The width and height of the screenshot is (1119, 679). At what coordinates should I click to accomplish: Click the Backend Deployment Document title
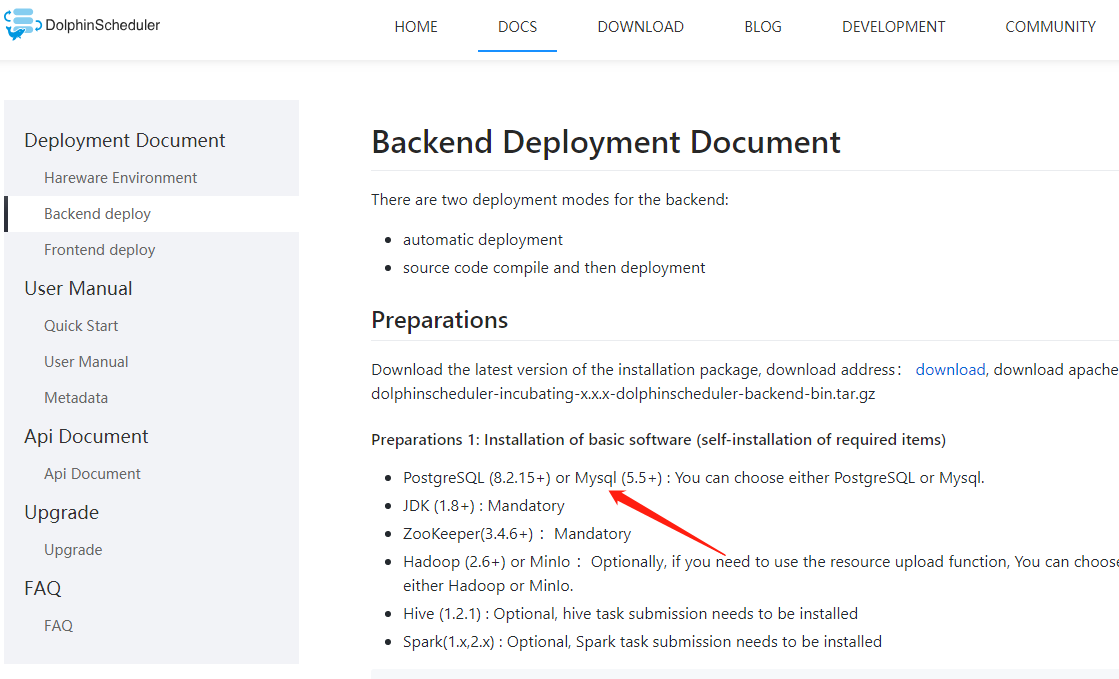[x=606, y=142]
